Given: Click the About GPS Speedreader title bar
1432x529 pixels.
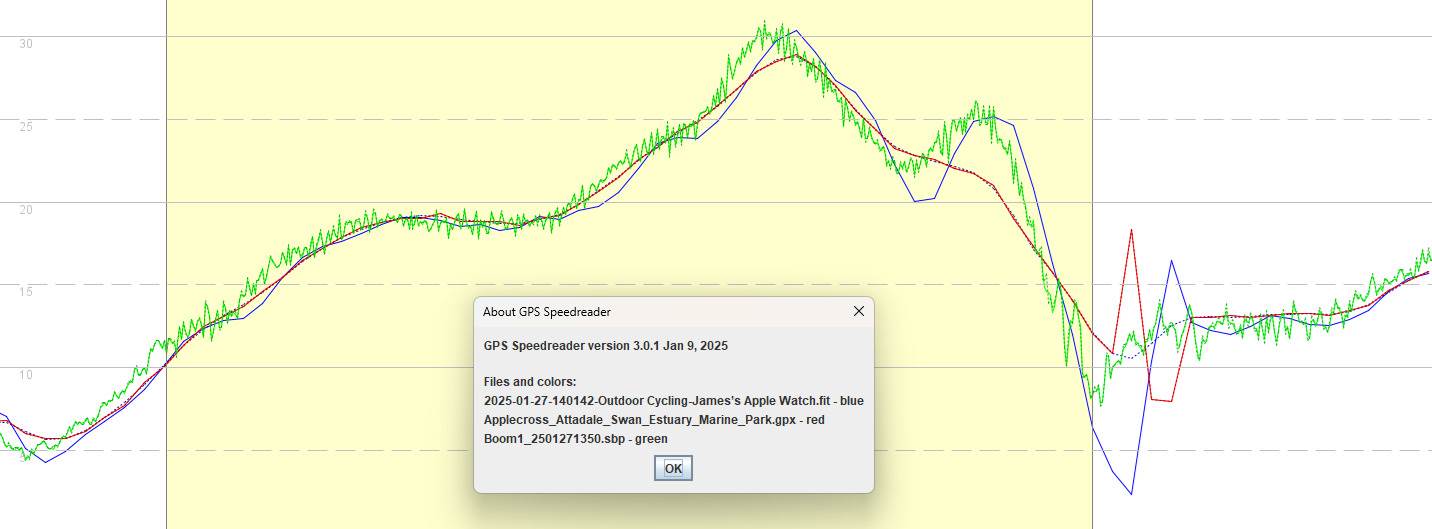Looking at the screenshot, I should (x=650, y=311).
